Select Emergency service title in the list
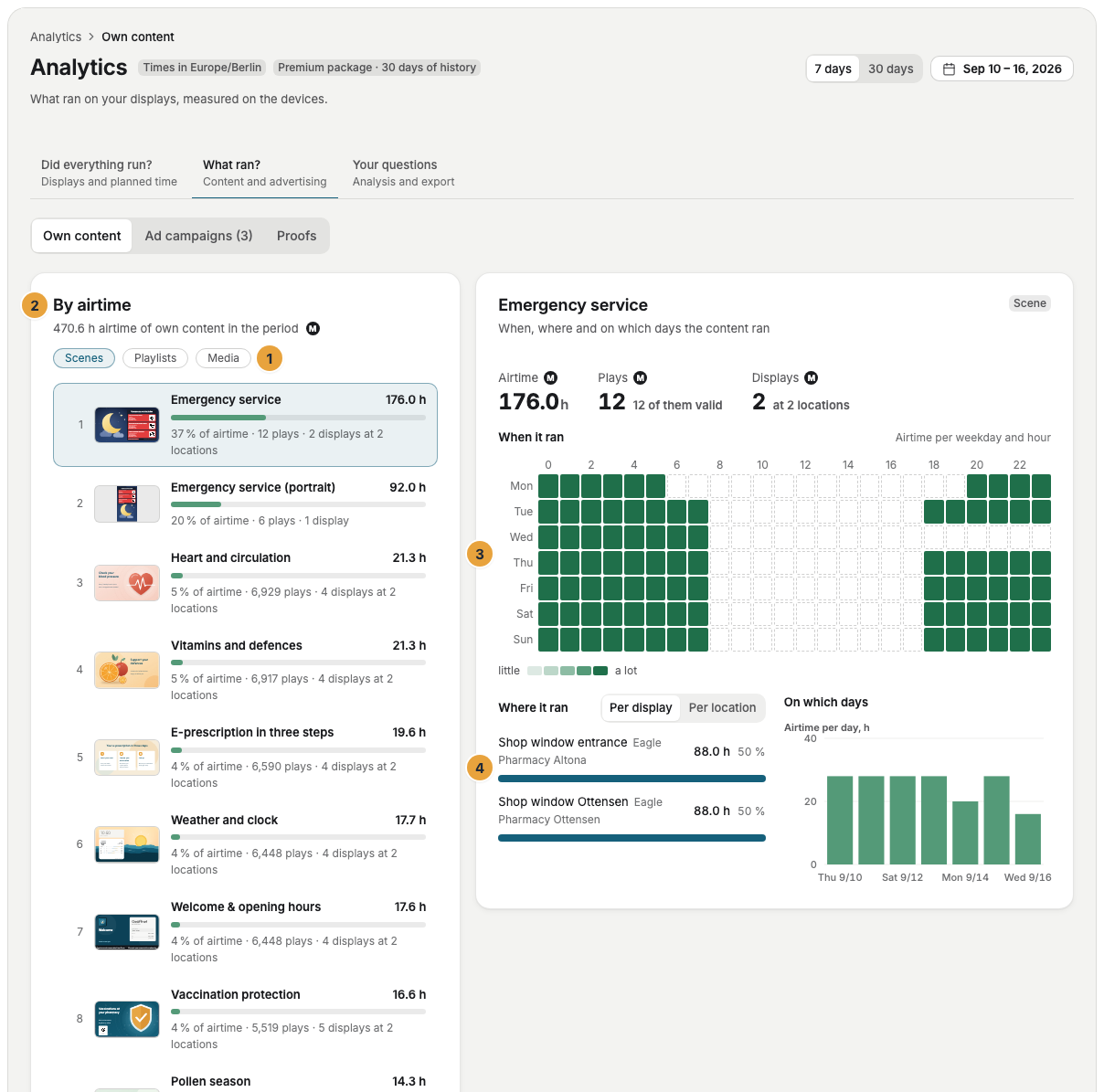 pos(226,400)
